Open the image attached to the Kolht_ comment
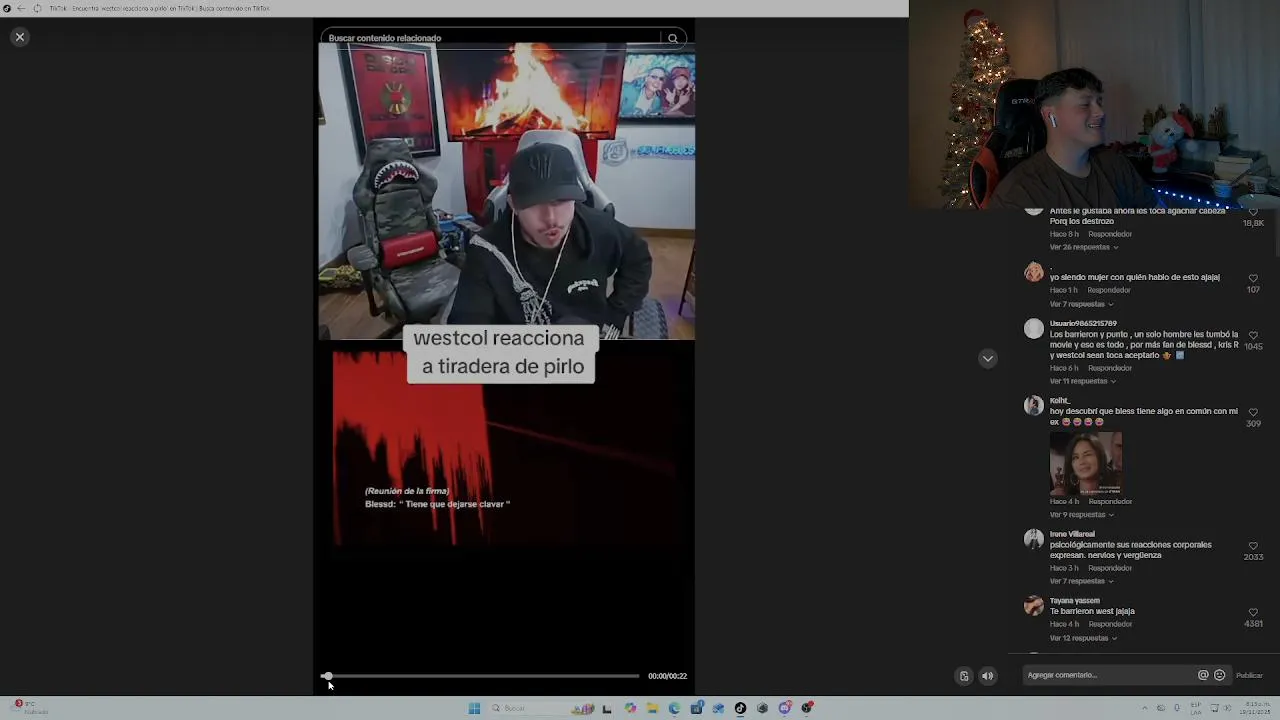This screenshot has height=720, width=1280. click(1086, 463)
